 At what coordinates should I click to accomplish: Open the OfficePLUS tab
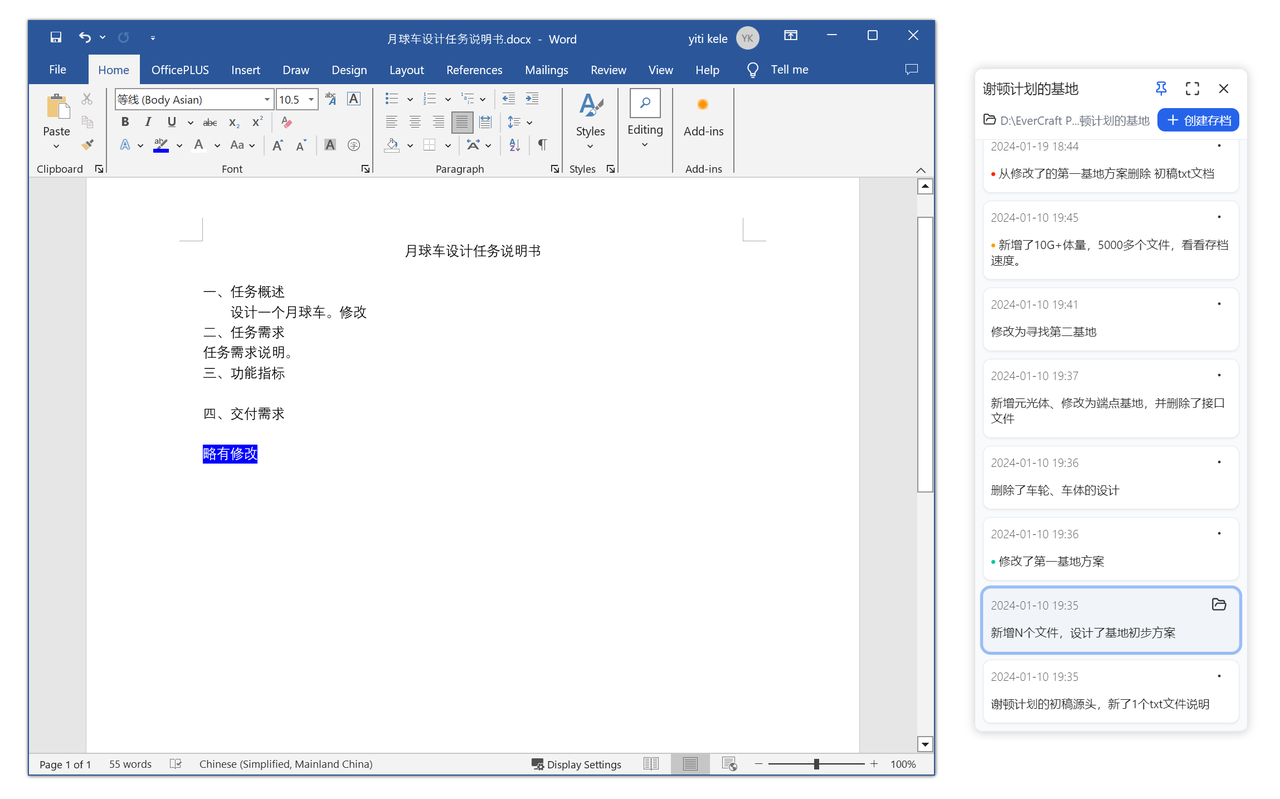tap(180, 69)
